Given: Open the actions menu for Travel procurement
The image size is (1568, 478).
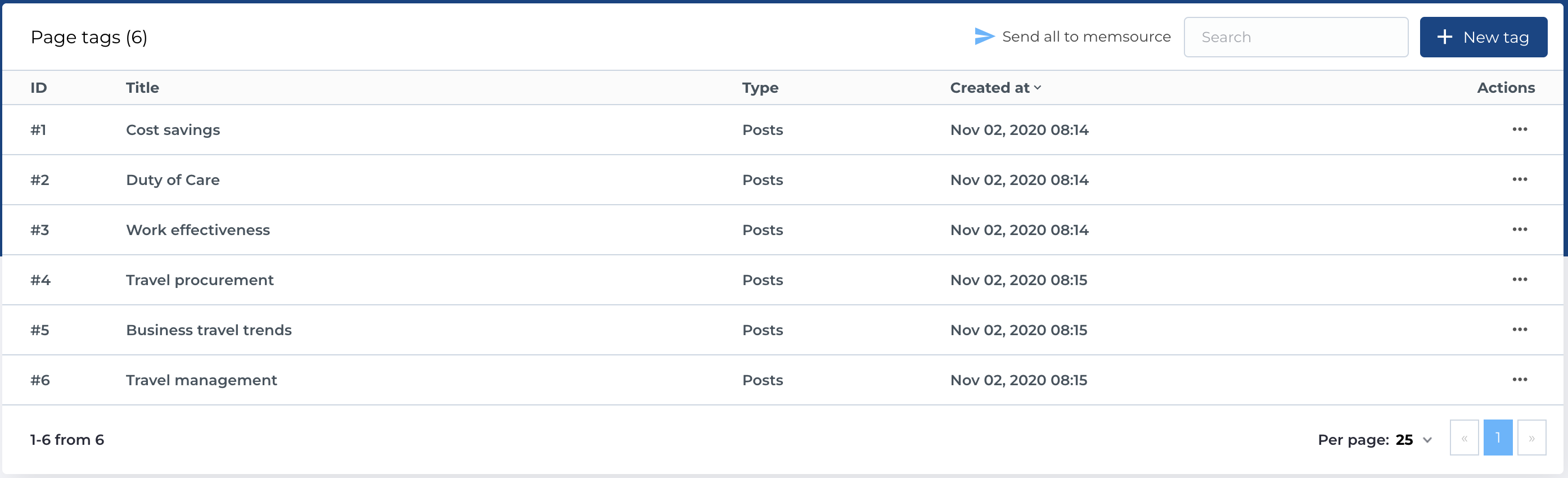Looking at the screenshot, I should pos(1521,279).
